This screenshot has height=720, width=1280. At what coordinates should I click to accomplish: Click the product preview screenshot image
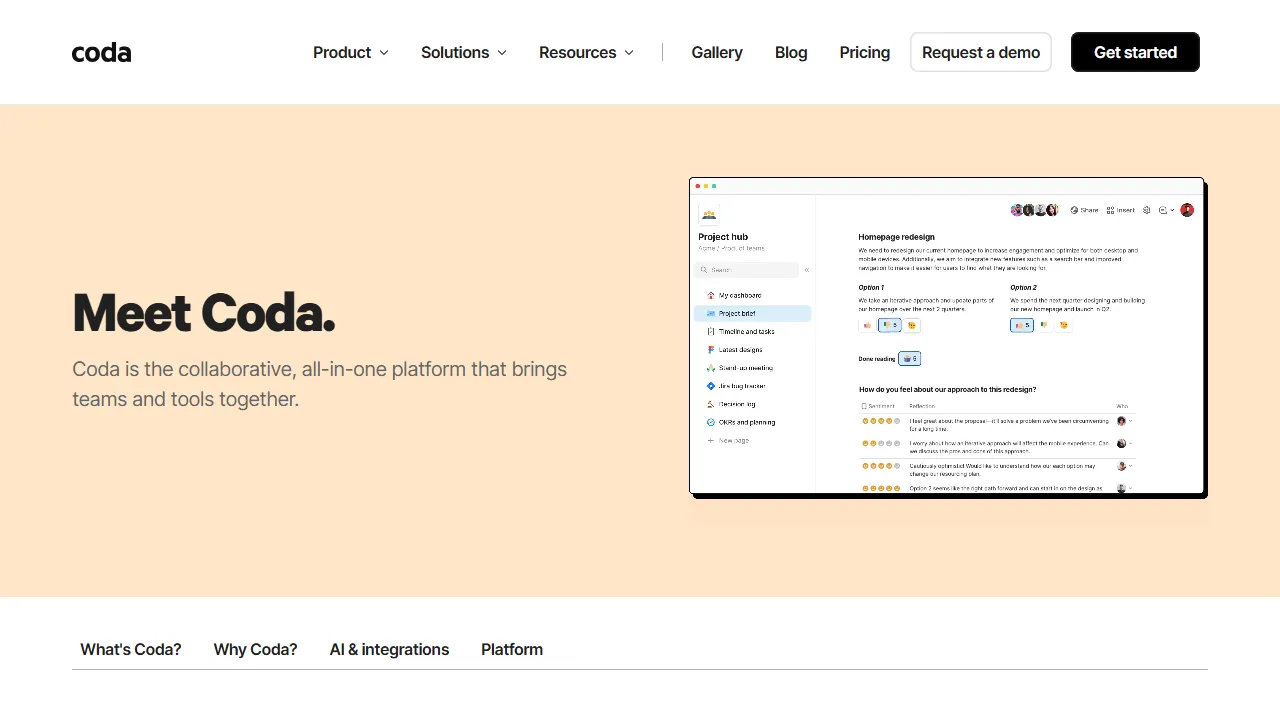click(x=947, y=336)
